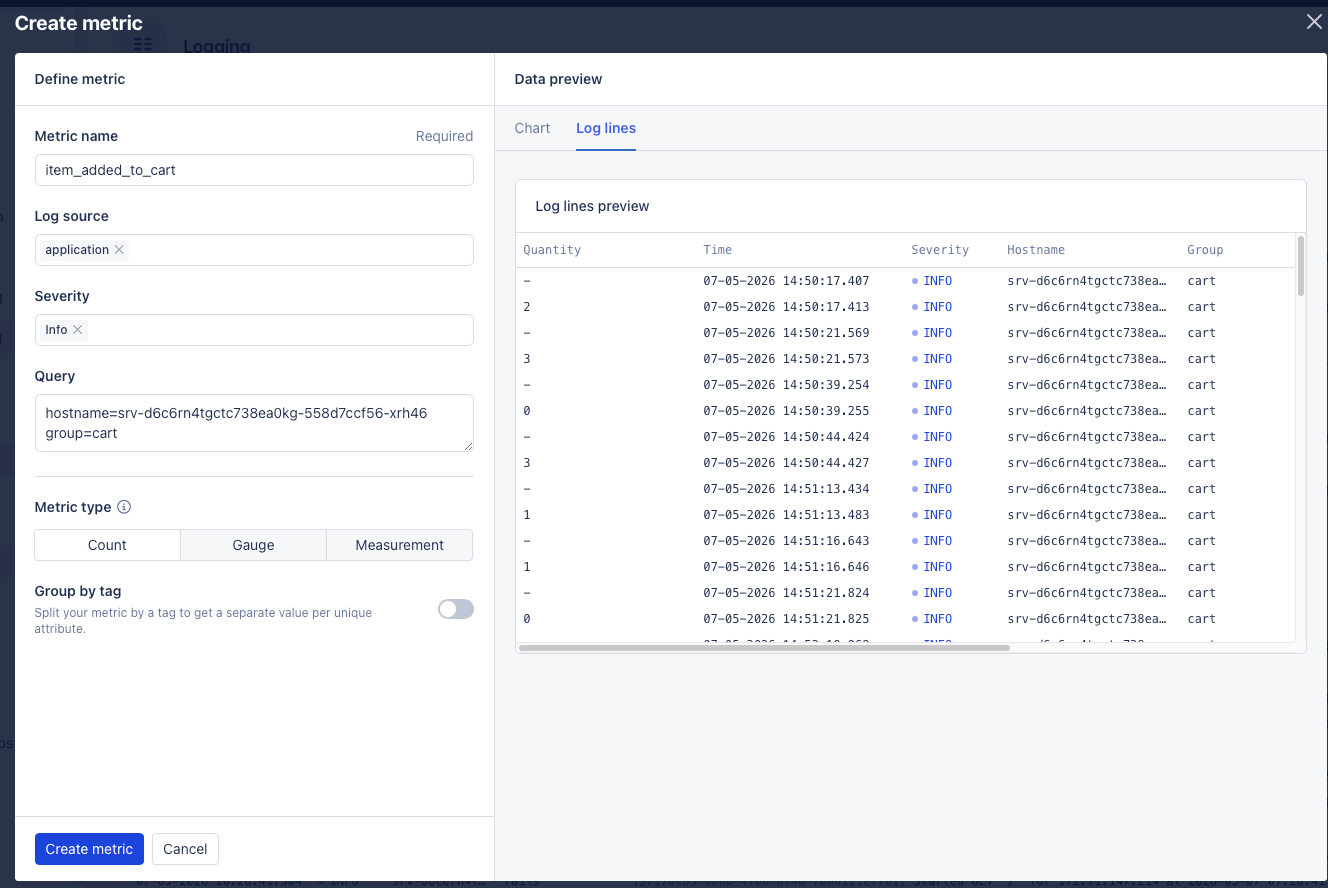
Task: Close the Create metric dialog
Action: [1314, 22]
